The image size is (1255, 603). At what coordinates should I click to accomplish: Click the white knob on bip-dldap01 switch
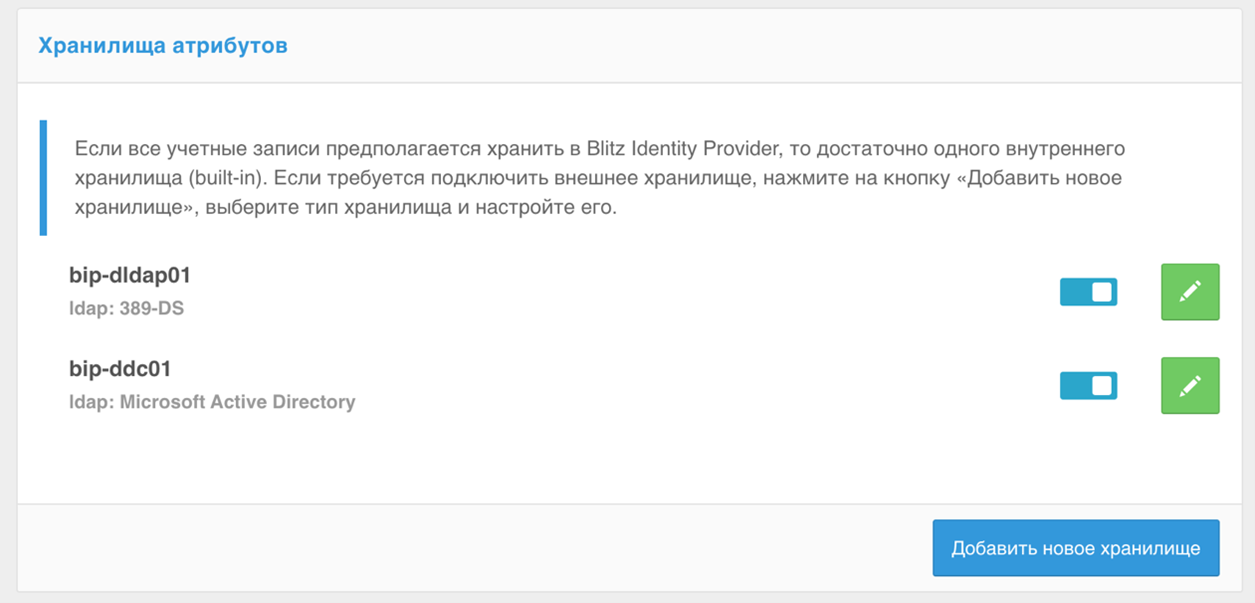click(1101, 292)
